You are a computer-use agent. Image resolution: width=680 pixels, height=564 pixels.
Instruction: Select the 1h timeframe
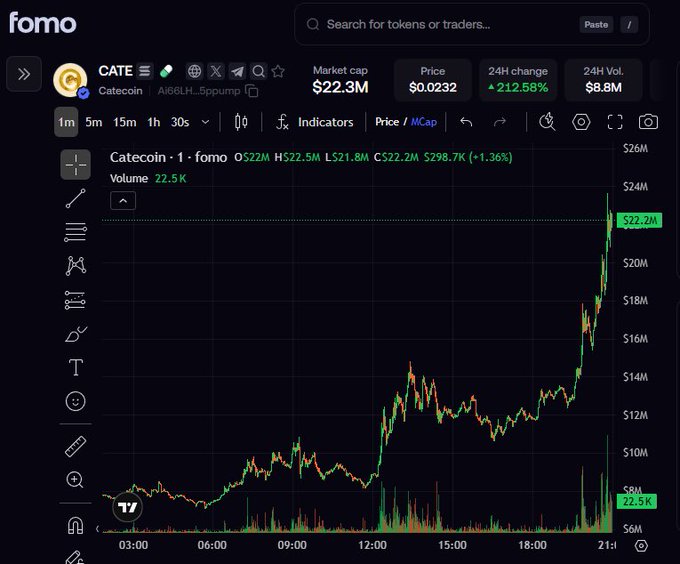154,122
